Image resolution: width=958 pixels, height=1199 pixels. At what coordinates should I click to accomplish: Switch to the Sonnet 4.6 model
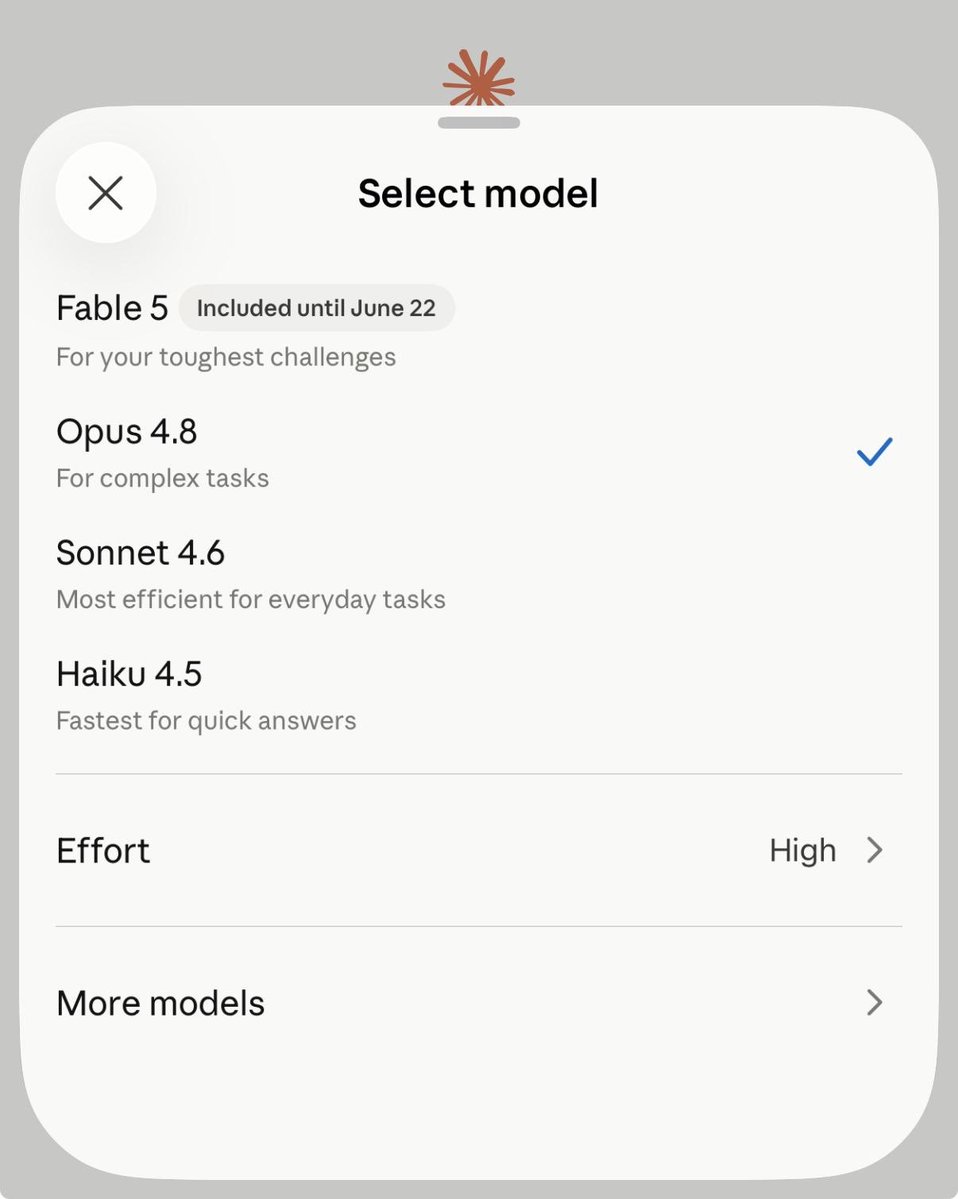pyautogui.click(x=479, y=574)
